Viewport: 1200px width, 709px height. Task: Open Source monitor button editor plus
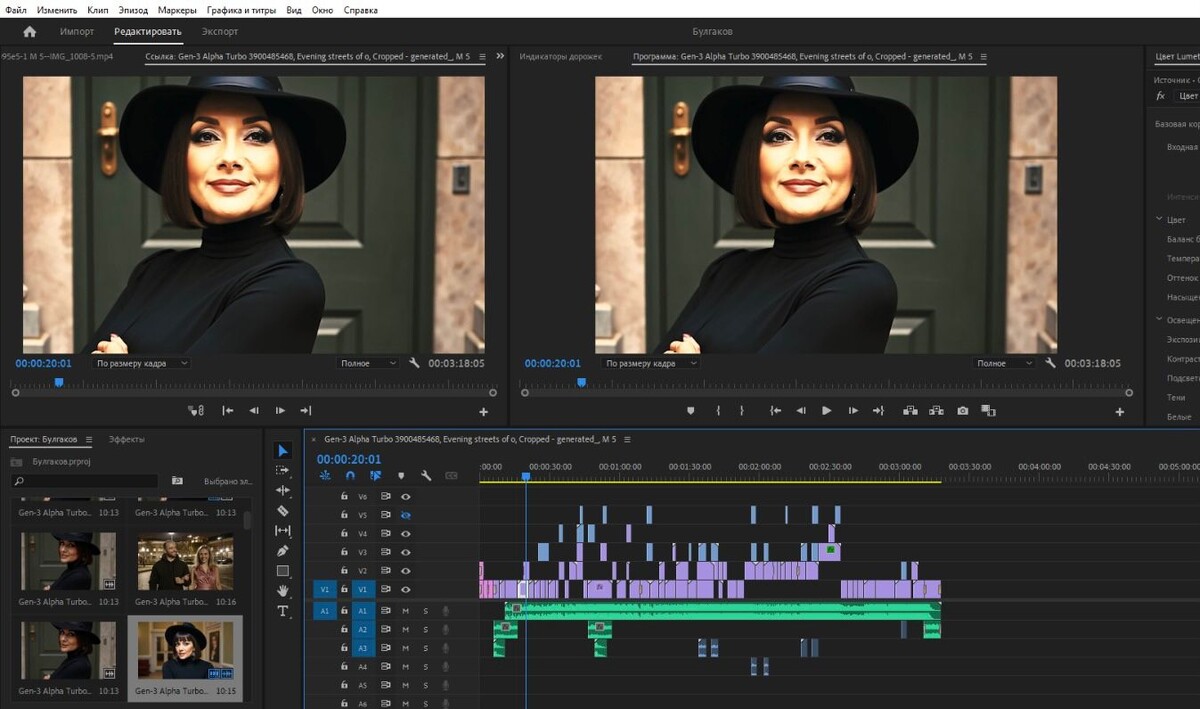click(484, 412)
